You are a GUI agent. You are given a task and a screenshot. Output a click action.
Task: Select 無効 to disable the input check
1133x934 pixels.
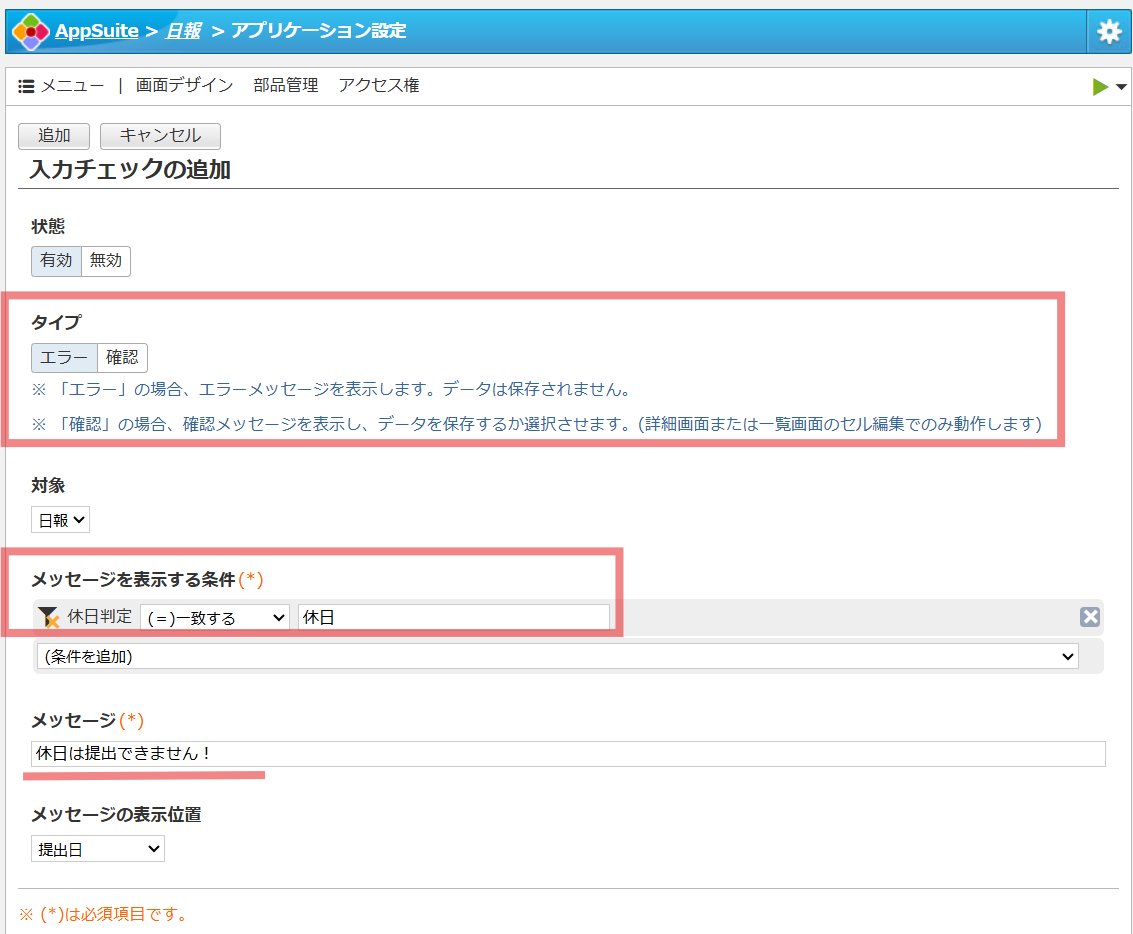coord(105,260)
